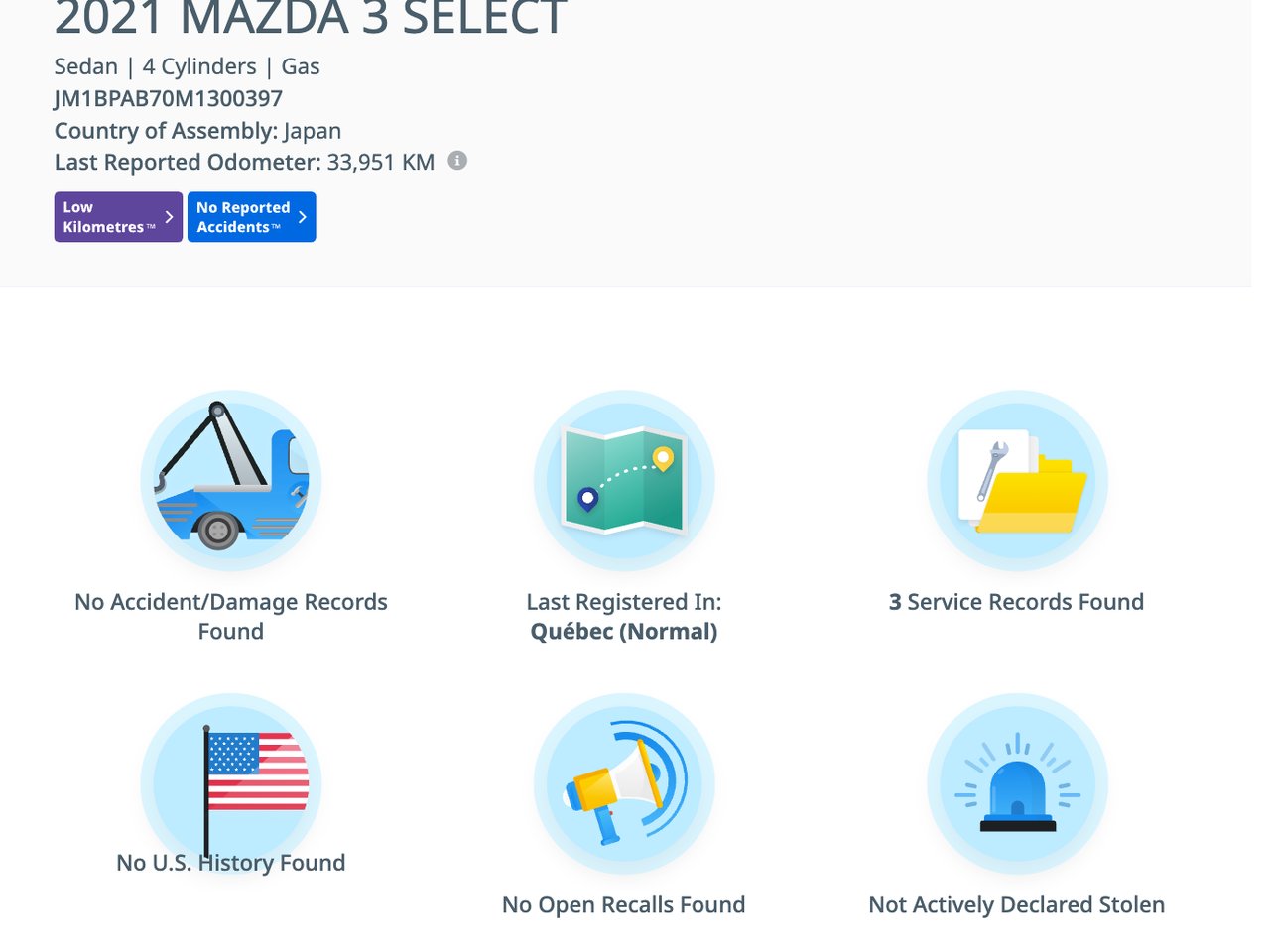Screen dimensions: 1270x952
Task: Click the odometer info icon
Action: (x=457, y=161)
